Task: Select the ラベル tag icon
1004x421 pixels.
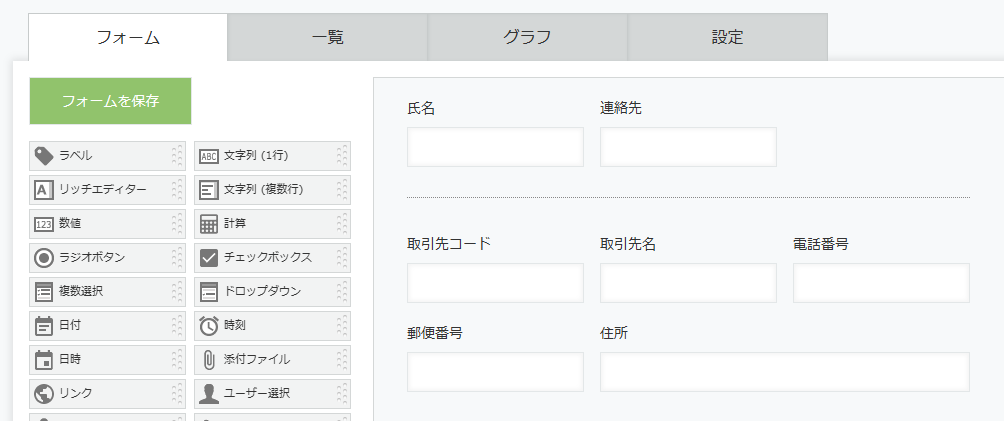Action: (44, 156)
